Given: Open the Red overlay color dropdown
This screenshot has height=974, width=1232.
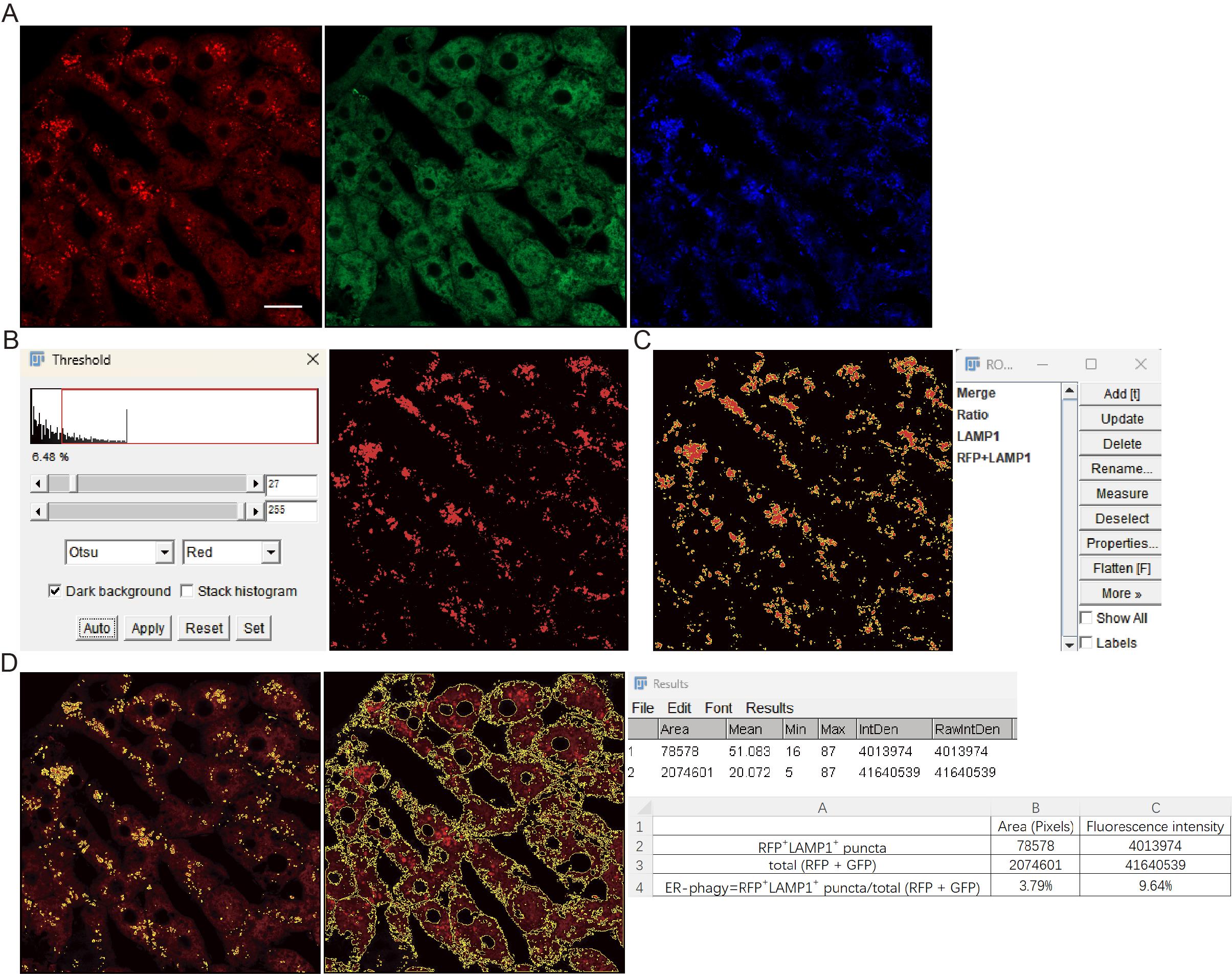Looking at the screenshot, I should (x=271, y=552).
